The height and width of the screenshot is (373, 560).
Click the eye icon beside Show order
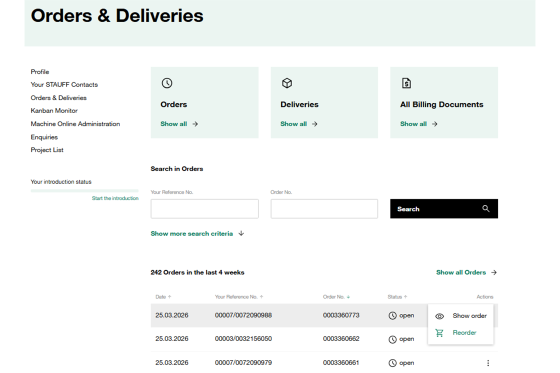440,316
